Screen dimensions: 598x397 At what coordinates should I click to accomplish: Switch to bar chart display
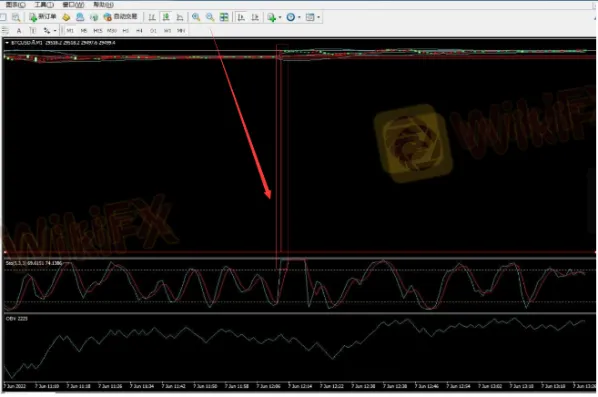[x=152, y=17]
